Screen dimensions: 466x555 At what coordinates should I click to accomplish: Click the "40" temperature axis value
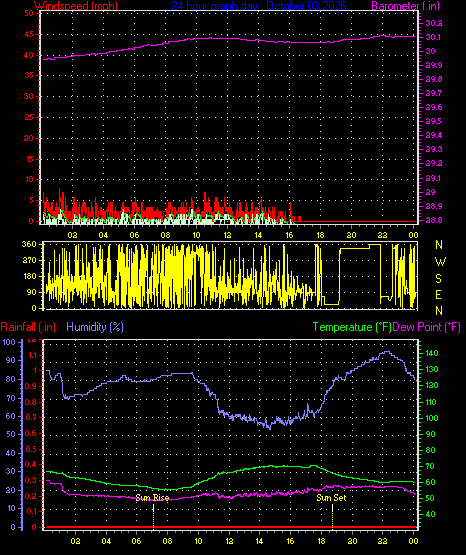(x=430, y=514)
